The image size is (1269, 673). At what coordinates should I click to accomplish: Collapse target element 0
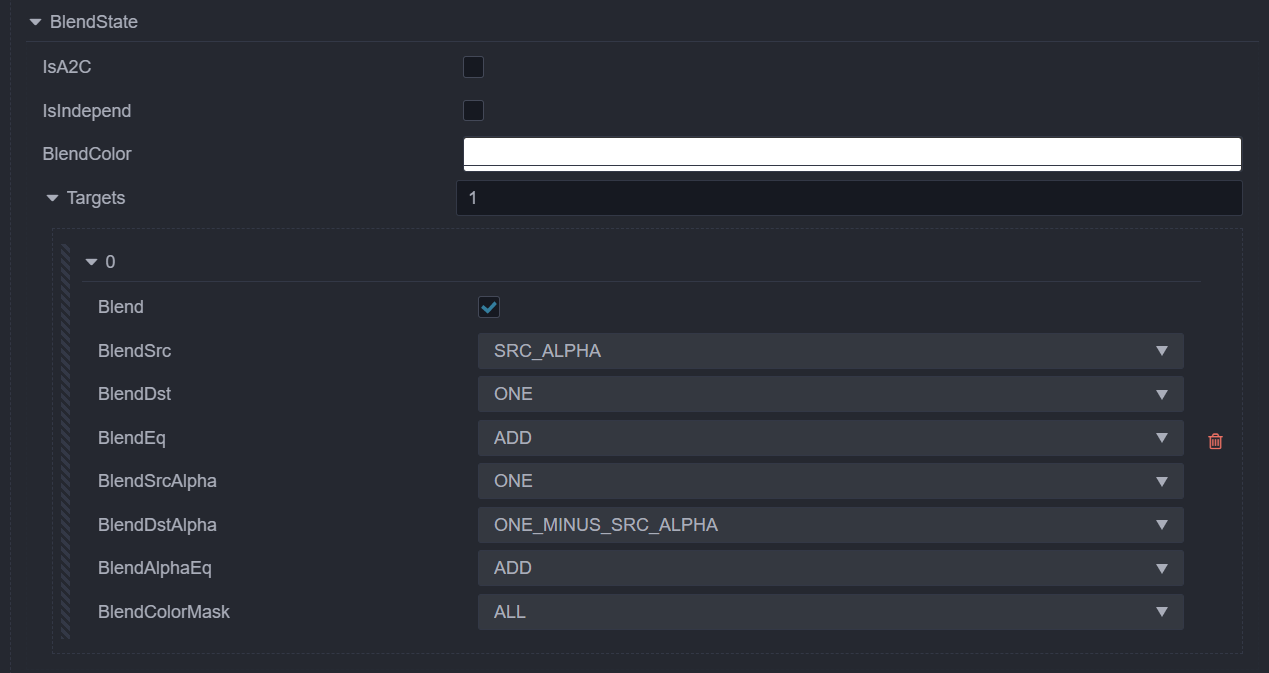tap(92, 262)
